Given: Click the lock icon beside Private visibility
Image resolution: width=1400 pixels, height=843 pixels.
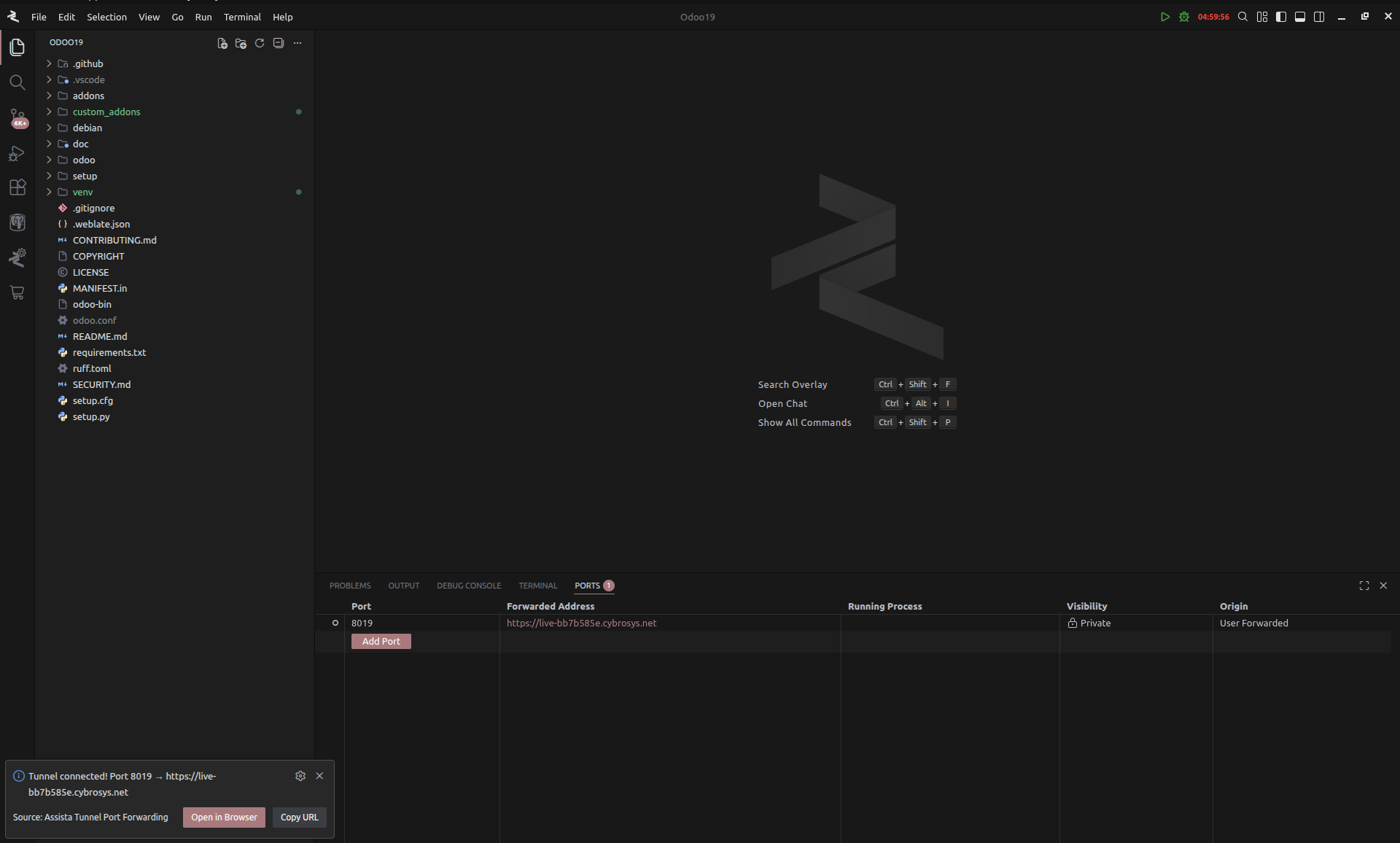Looking at the screenshot, I should pyautogui.click(x=1073, y=623).
